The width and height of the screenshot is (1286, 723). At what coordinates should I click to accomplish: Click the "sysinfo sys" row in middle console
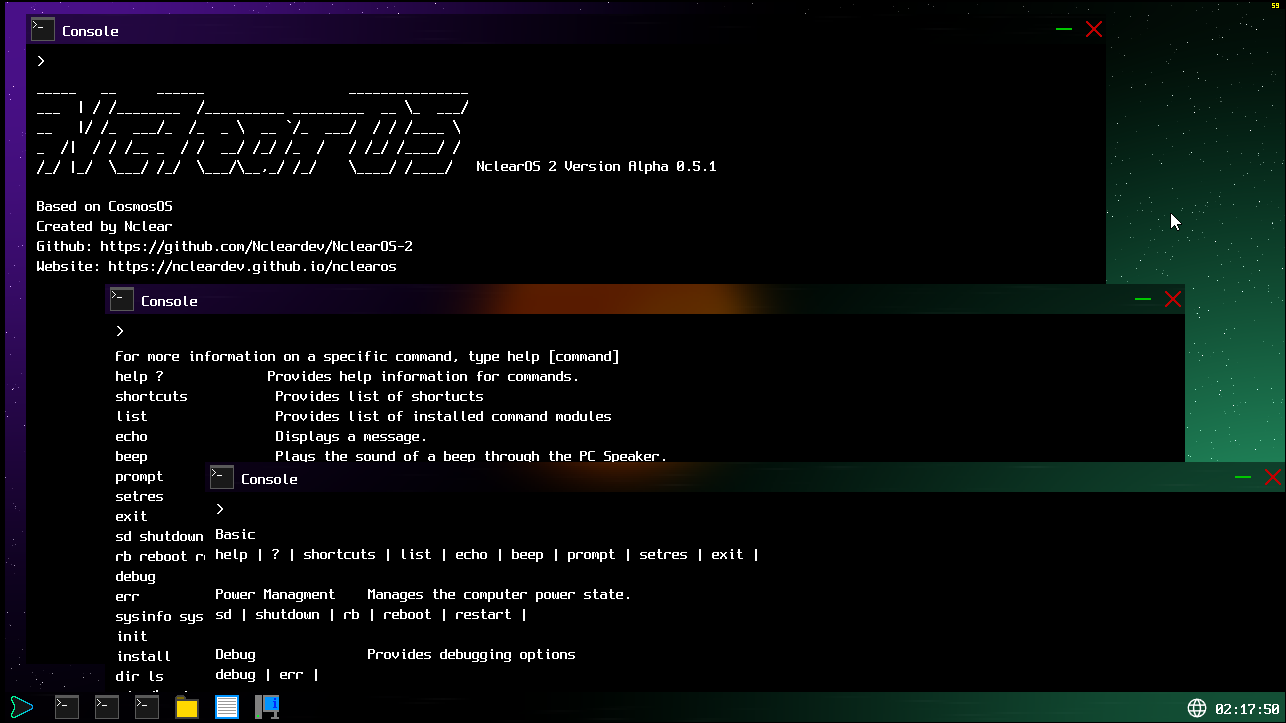tap(159, 616)
